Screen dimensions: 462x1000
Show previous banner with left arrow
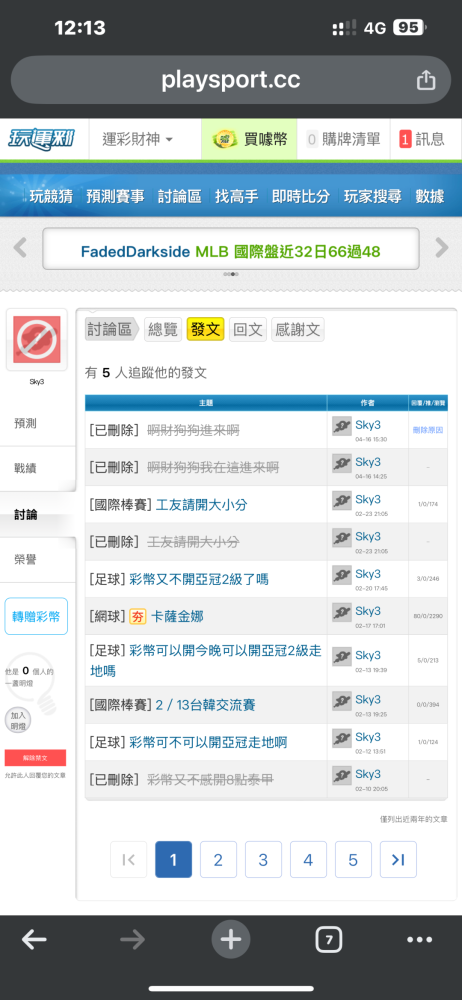coord(20,247)
